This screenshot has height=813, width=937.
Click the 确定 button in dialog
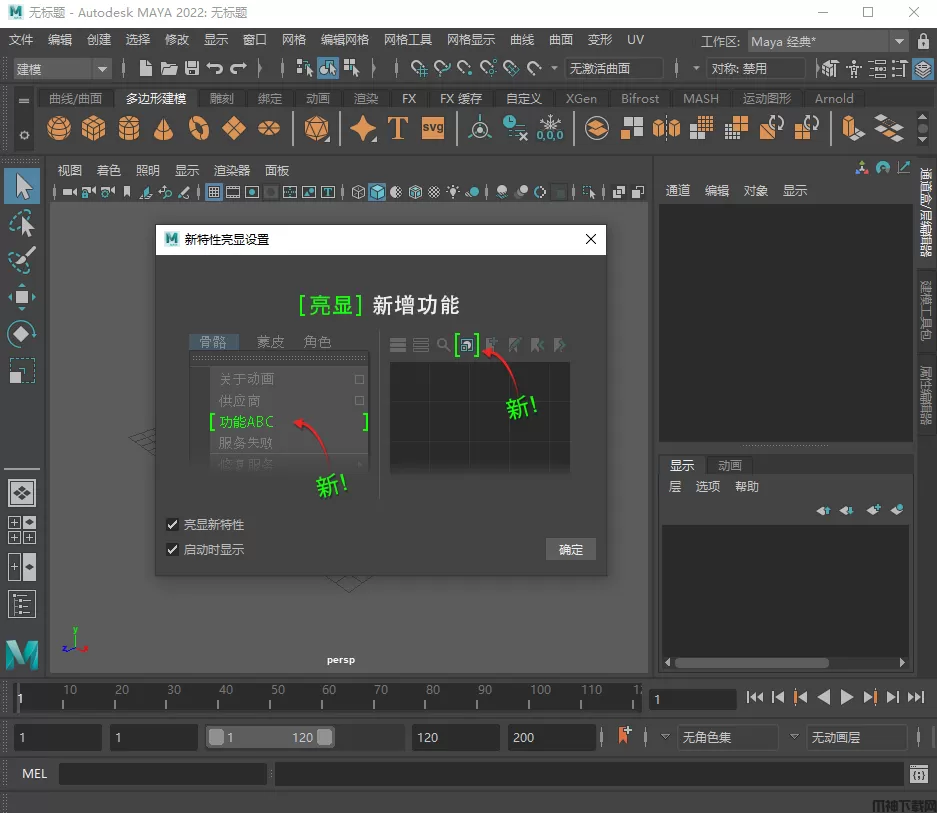(x=571, y=550)
